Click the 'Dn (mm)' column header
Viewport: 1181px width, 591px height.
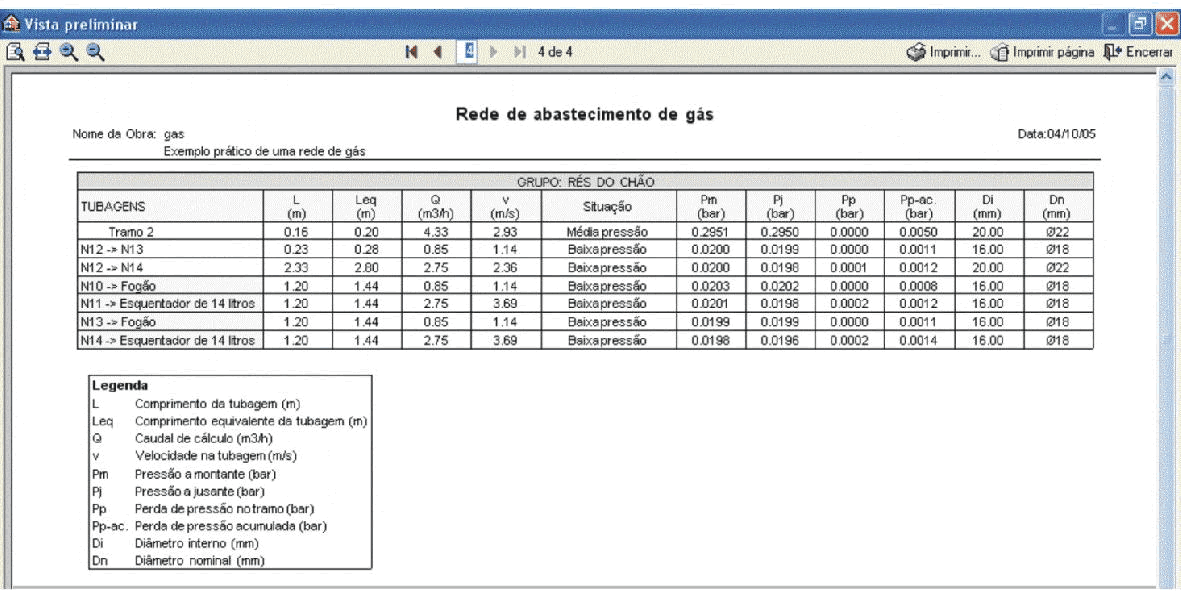[x=1058, y=206]
